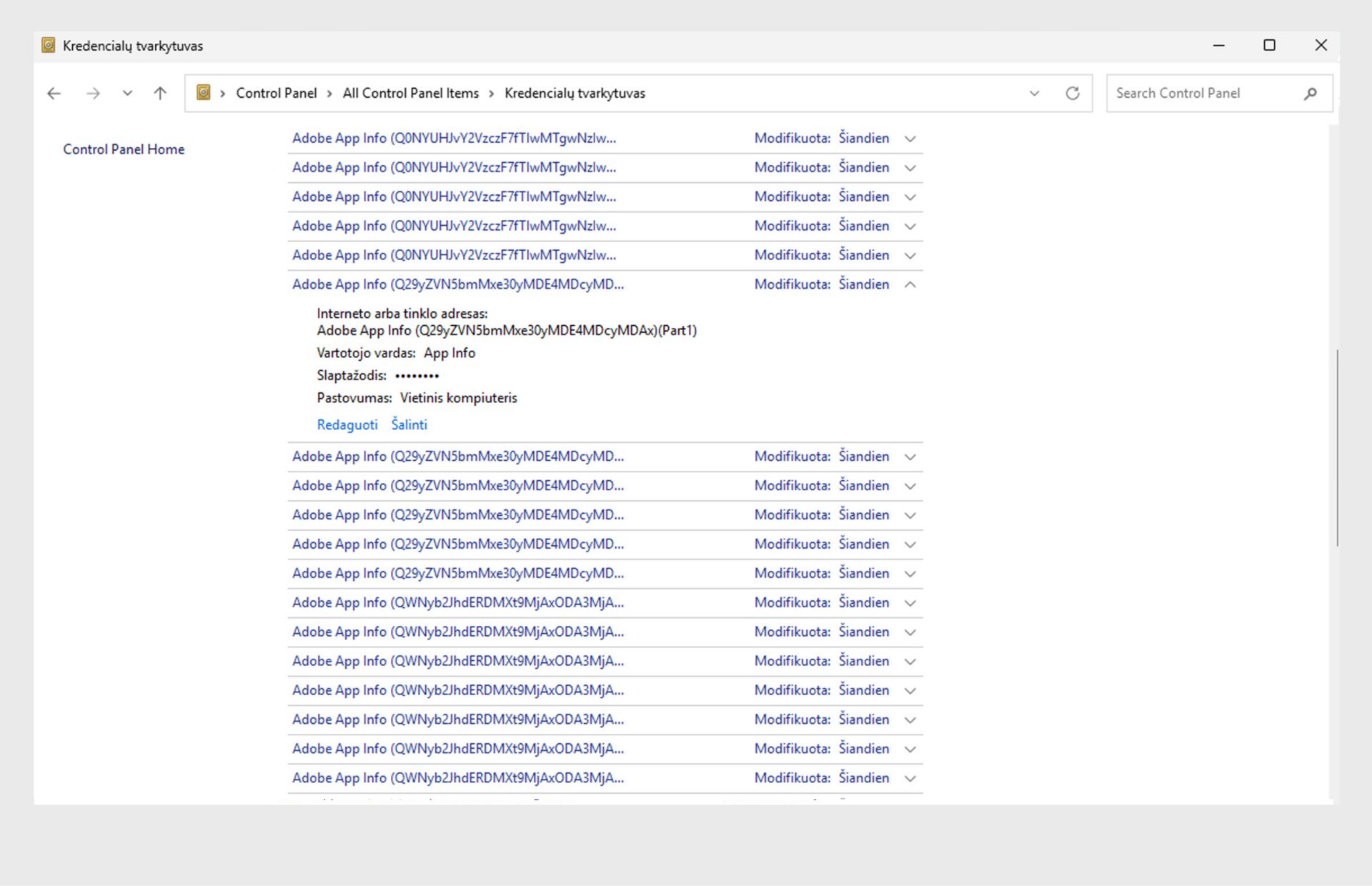Click the vault icon in address bar

tap(204, 93)
